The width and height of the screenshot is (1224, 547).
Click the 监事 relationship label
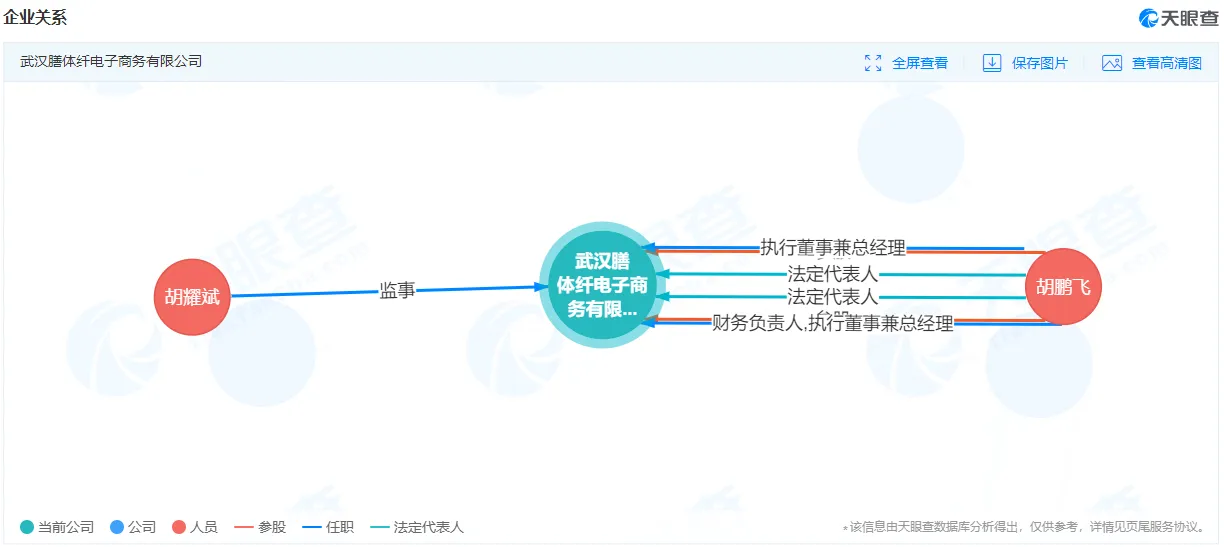[397, 291]
